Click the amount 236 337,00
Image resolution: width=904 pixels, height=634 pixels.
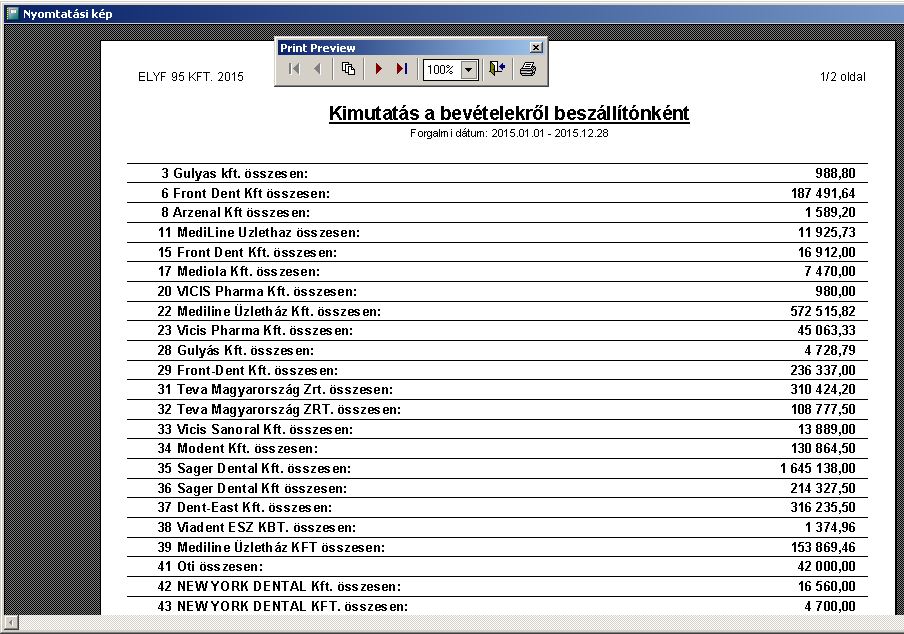coord(823,370)
